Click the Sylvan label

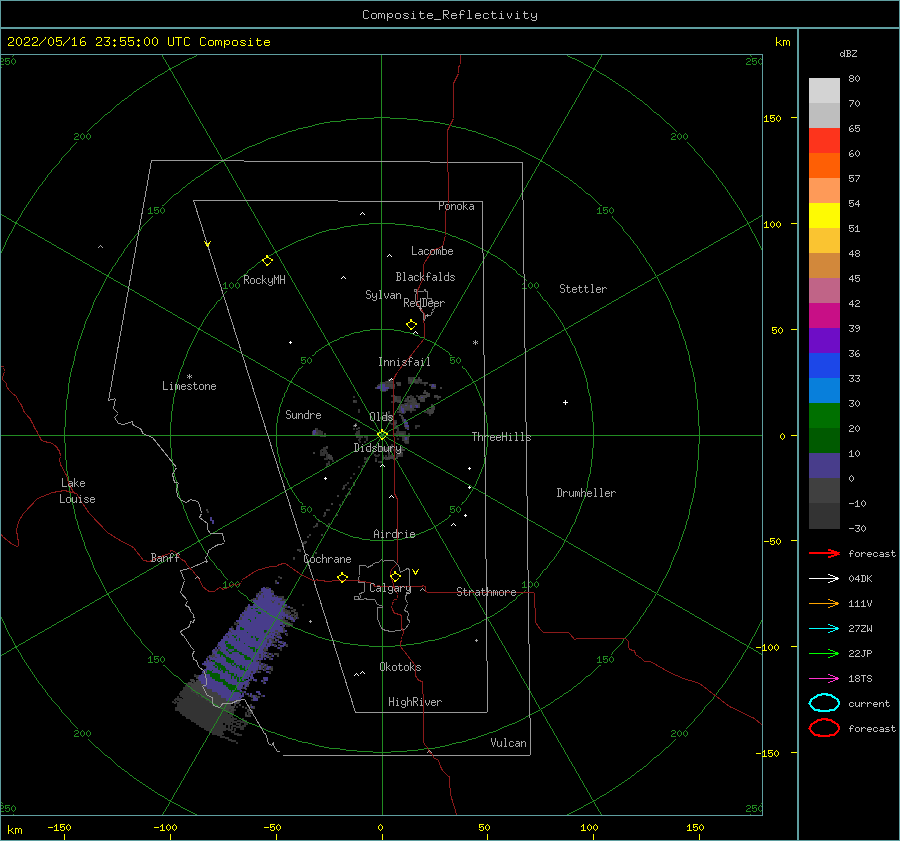pos(383,295)
